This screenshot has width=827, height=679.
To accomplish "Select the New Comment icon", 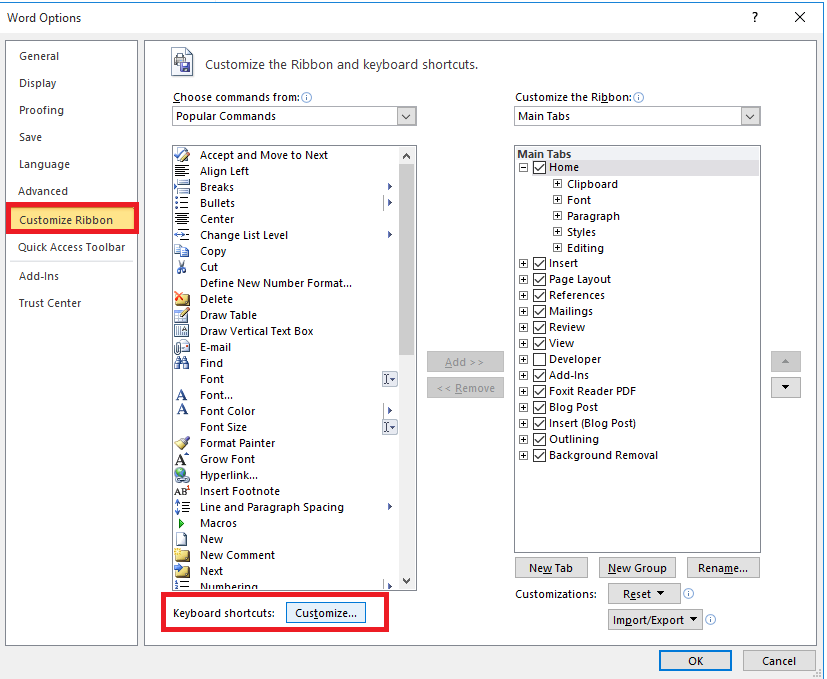I will coord(182,555).
